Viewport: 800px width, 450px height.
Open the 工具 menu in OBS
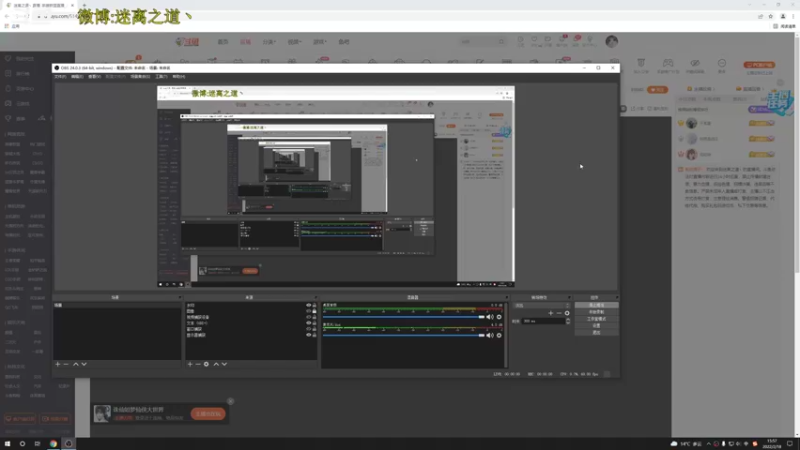click(161, 77)
